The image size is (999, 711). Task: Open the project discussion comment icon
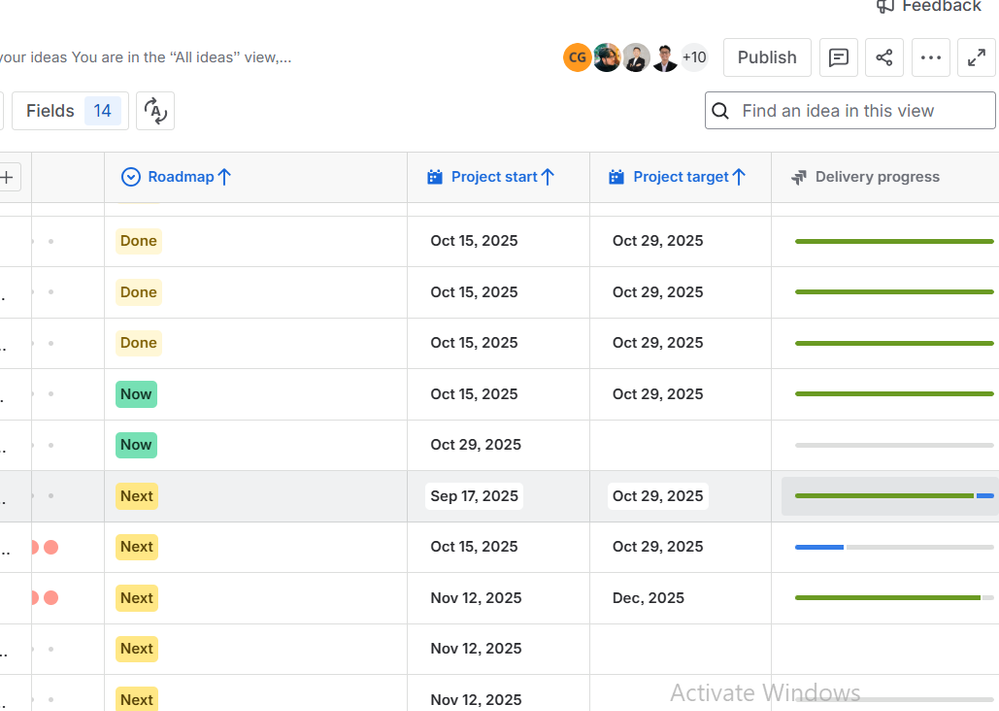click(838, 57)
